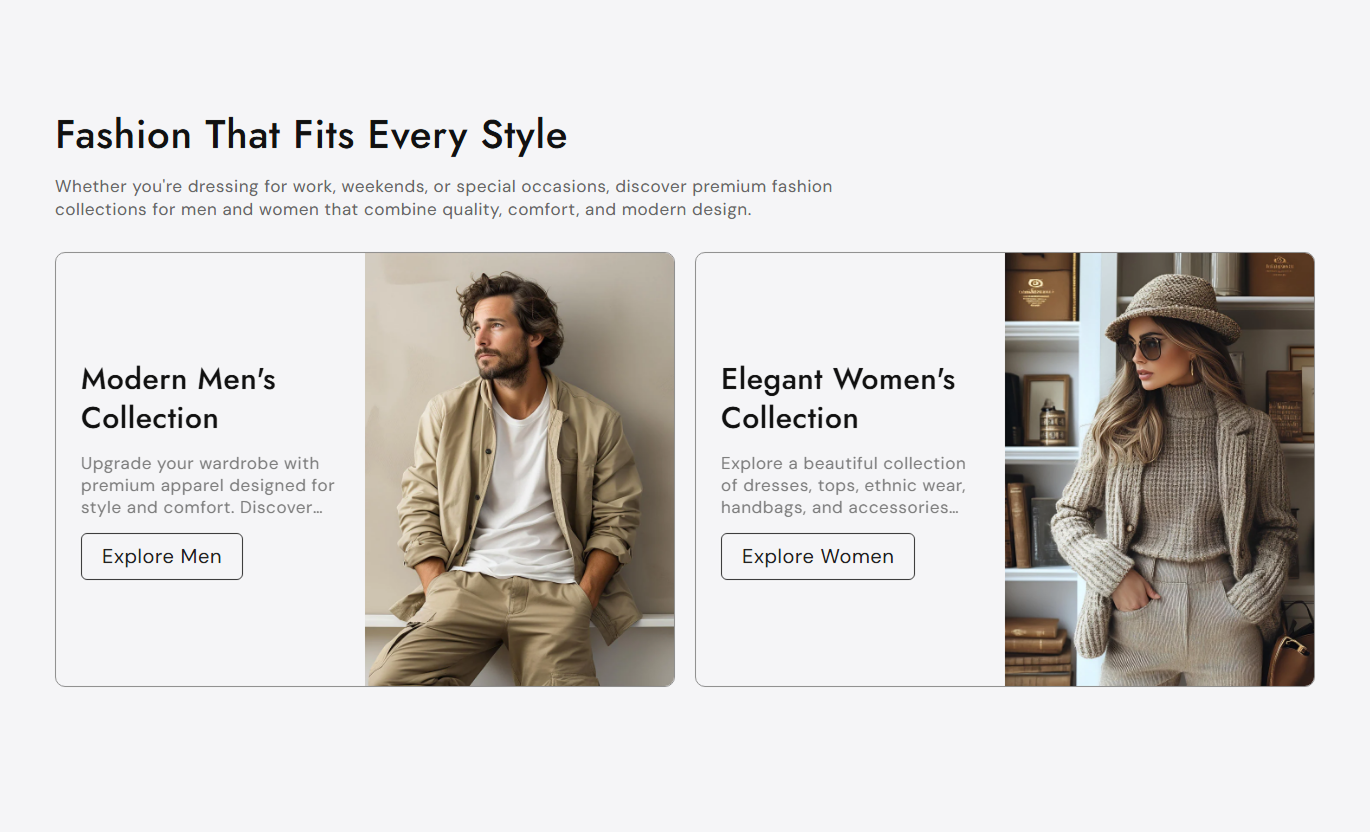1370x832 pixels.
Task: Select the Modern Men's Collection heading
Action: pos(178,398)
